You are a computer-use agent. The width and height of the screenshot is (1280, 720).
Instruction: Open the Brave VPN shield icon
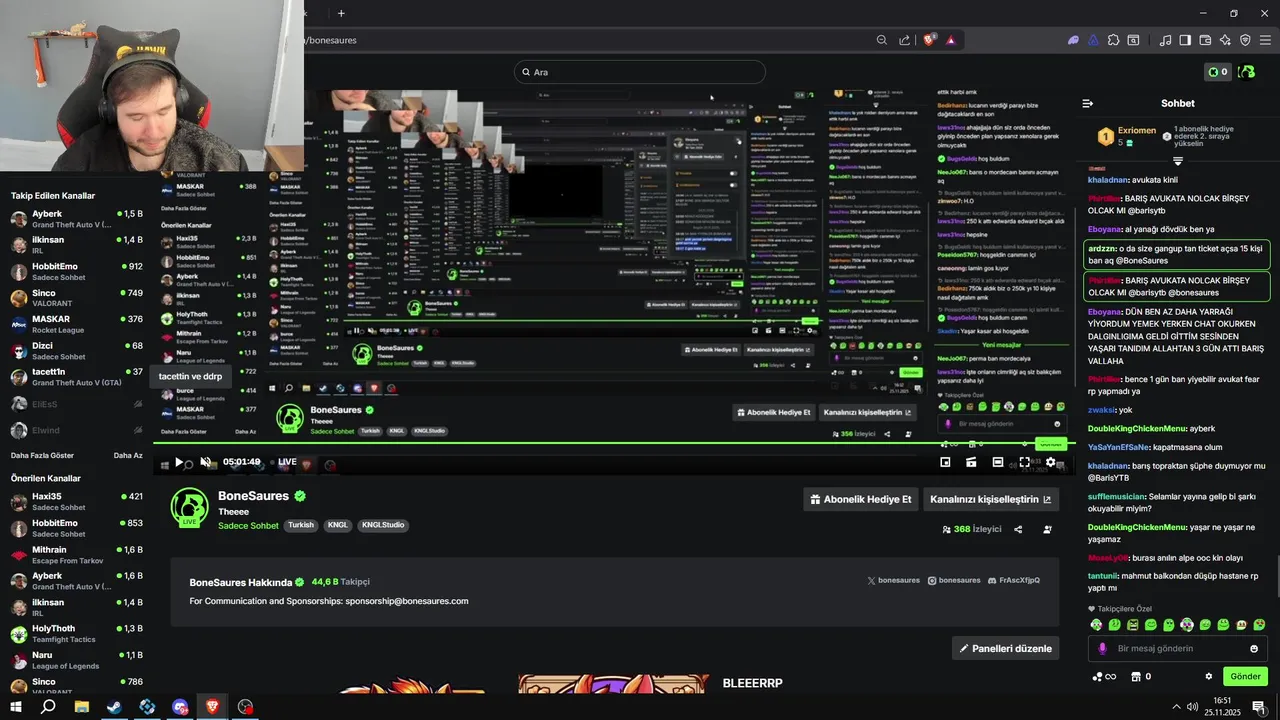(1245, 40)
